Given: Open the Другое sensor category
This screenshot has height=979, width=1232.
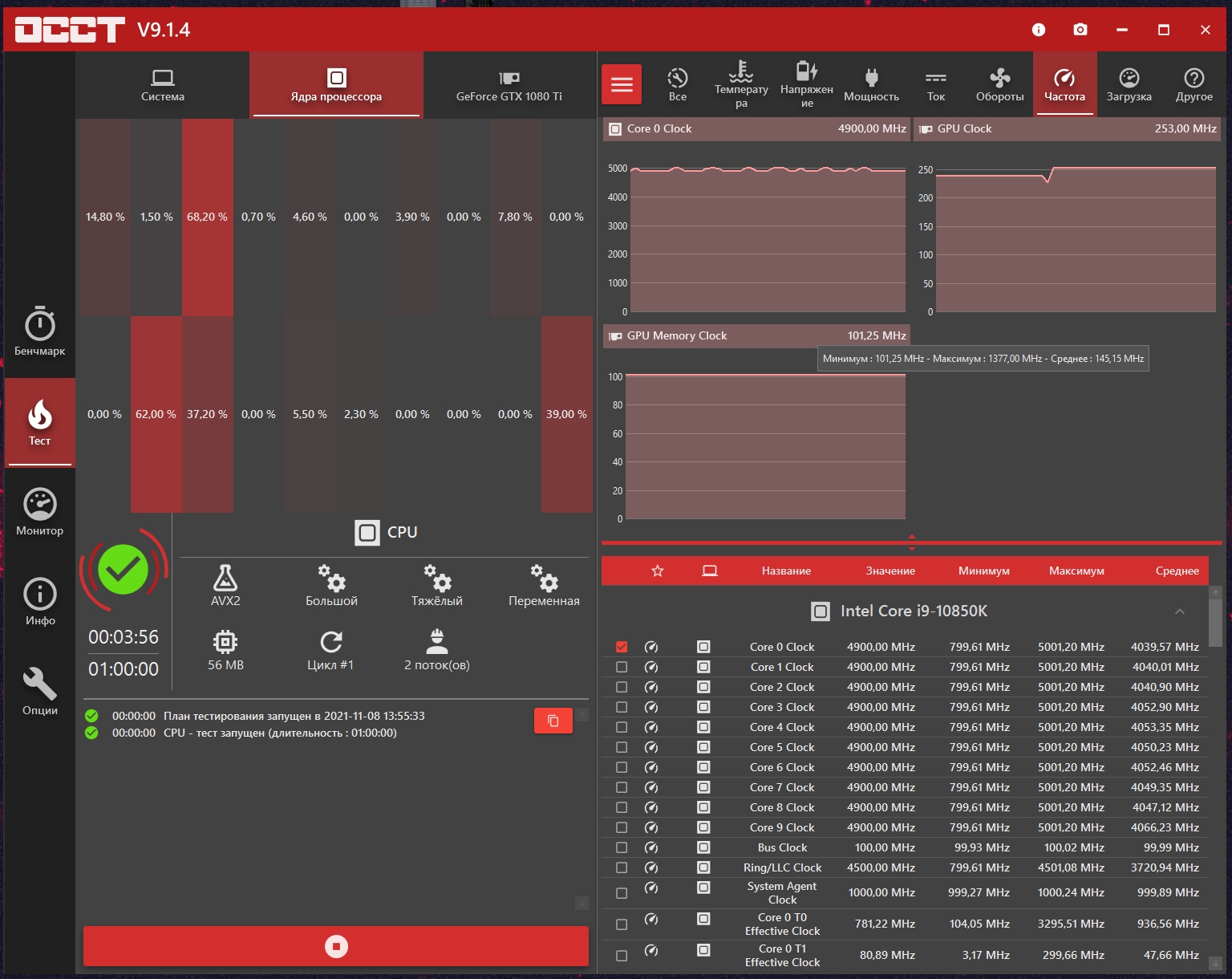Looking at the screenshot, I should pyautogui.click(x=1194, y=84).
